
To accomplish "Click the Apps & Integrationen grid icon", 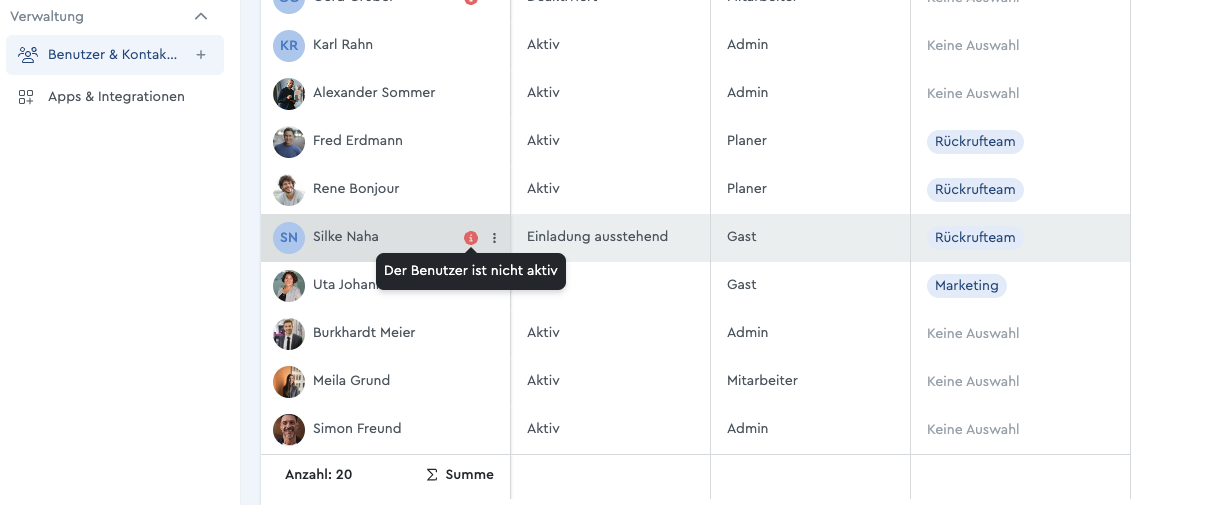I will pyautogui.click(x=27, y=97).
